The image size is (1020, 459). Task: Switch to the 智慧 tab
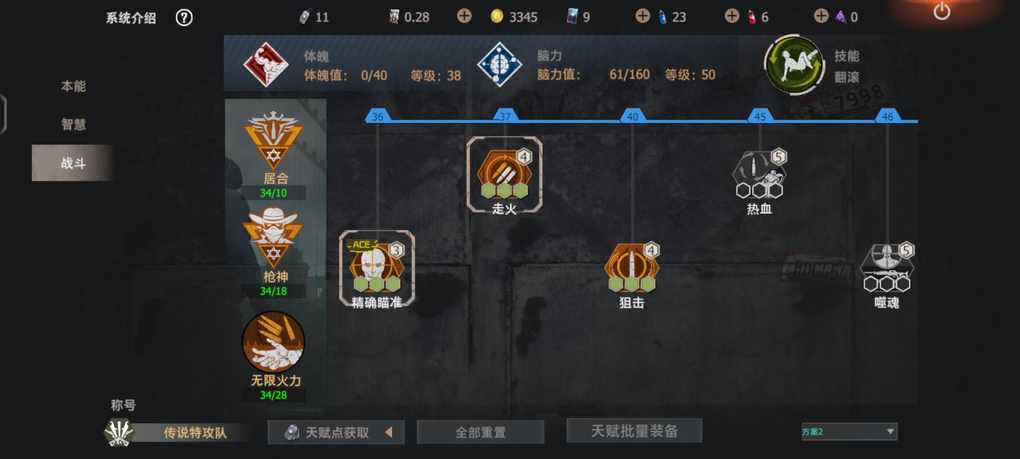pyautogui.click(x=73, y=124)
